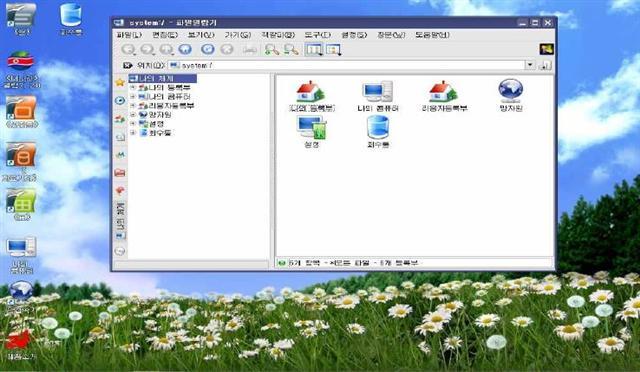640x372 pixels.
Task: Click the location field showing system:/
Action: tap(347, 65)
